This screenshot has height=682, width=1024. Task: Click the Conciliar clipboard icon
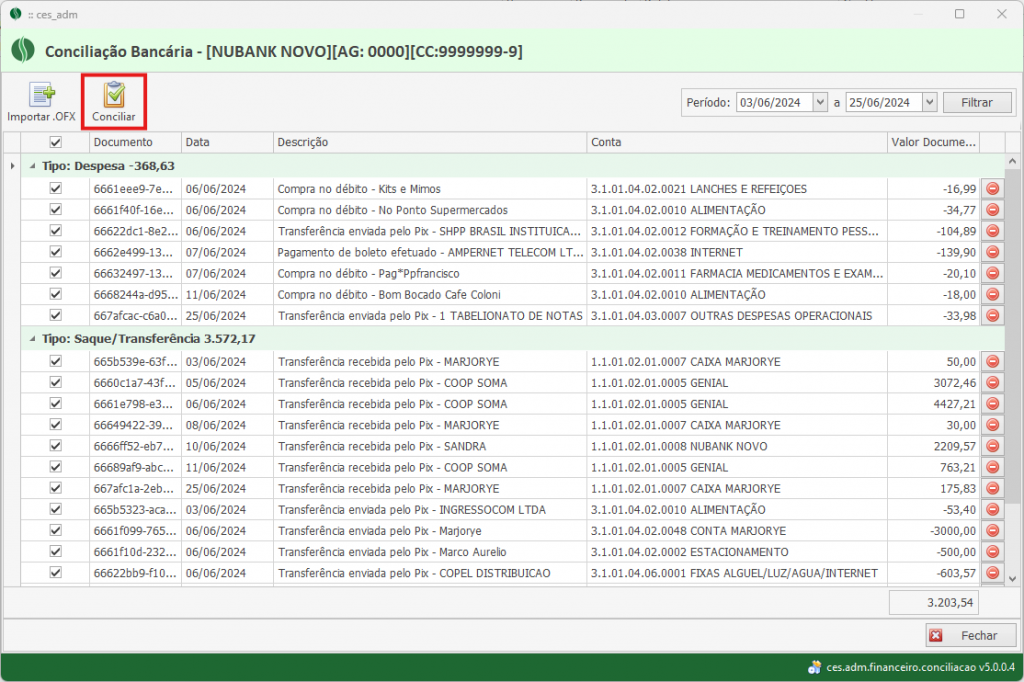[x=114, y=94]
